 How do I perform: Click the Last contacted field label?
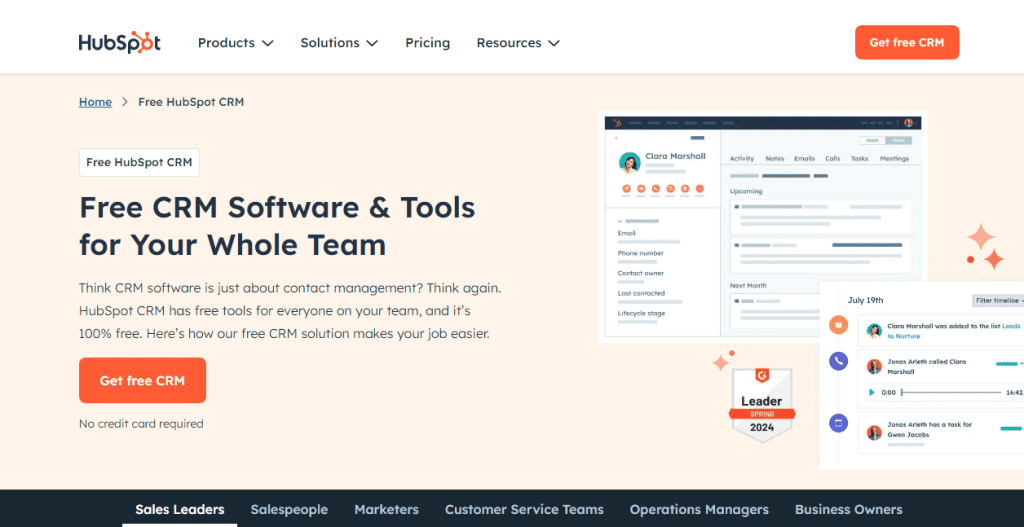pos(641,293)
